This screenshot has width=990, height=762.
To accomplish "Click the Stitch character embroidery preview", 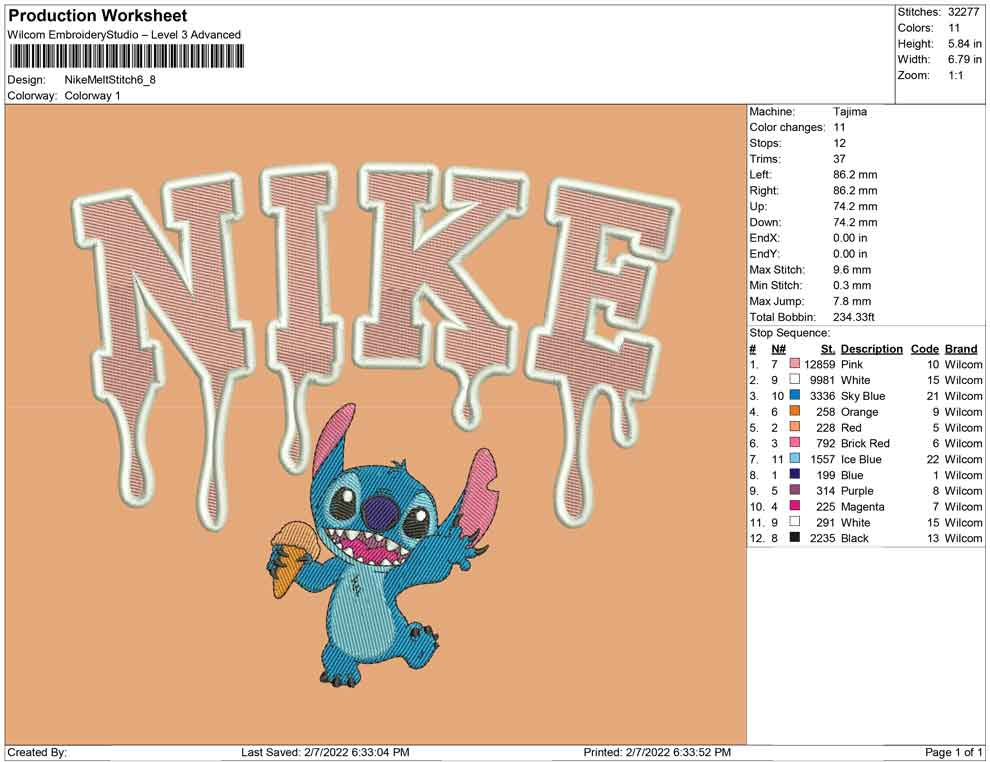I will (x=381, y=544).
